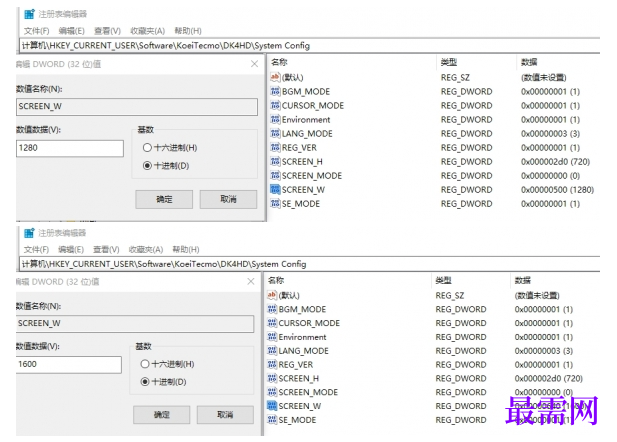Click SCREEN_MODE value icon in lower registry window

(272, 392)
